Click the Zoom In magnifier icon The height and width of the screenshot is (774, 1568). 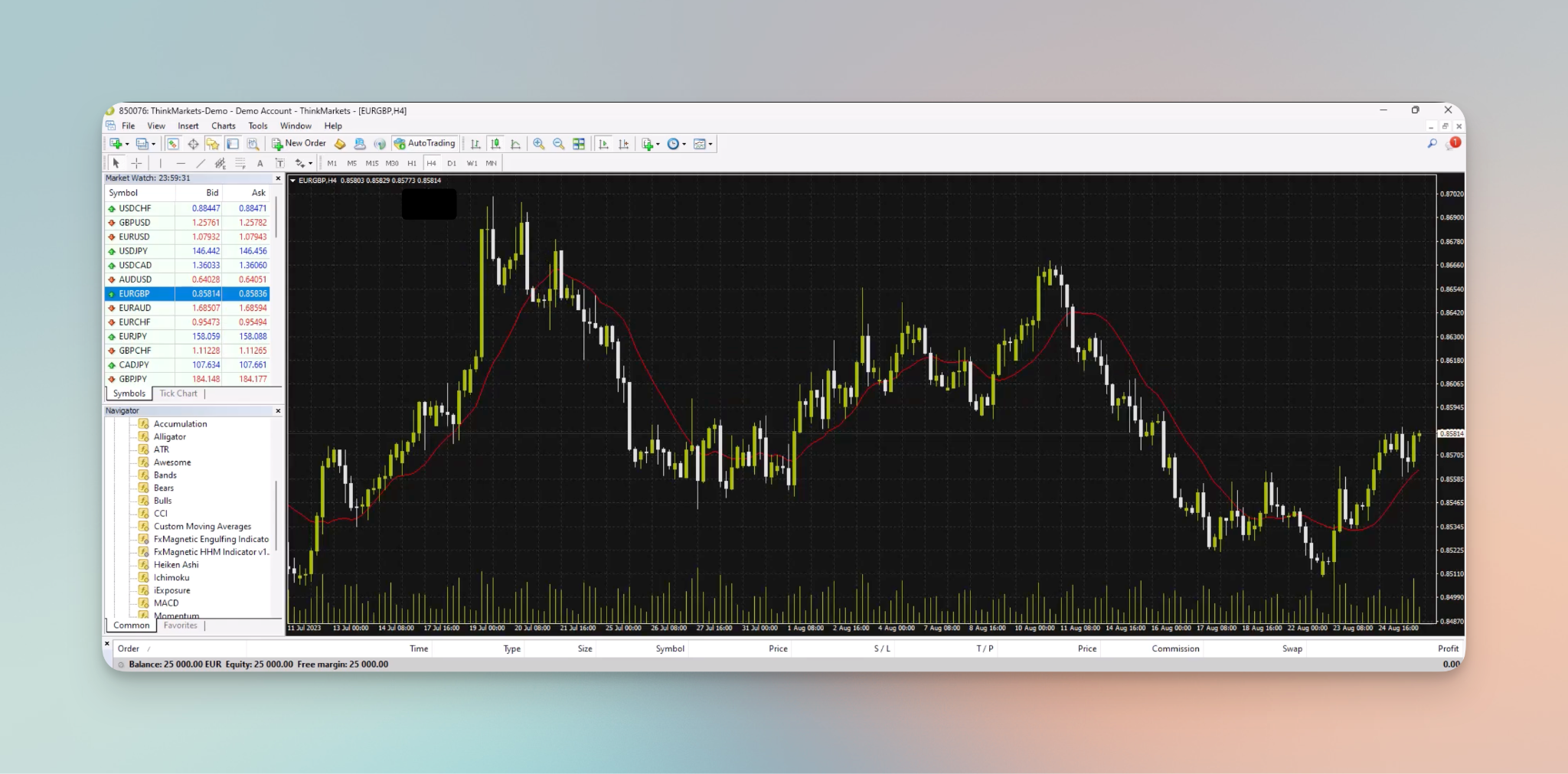(x=539, y=144)
